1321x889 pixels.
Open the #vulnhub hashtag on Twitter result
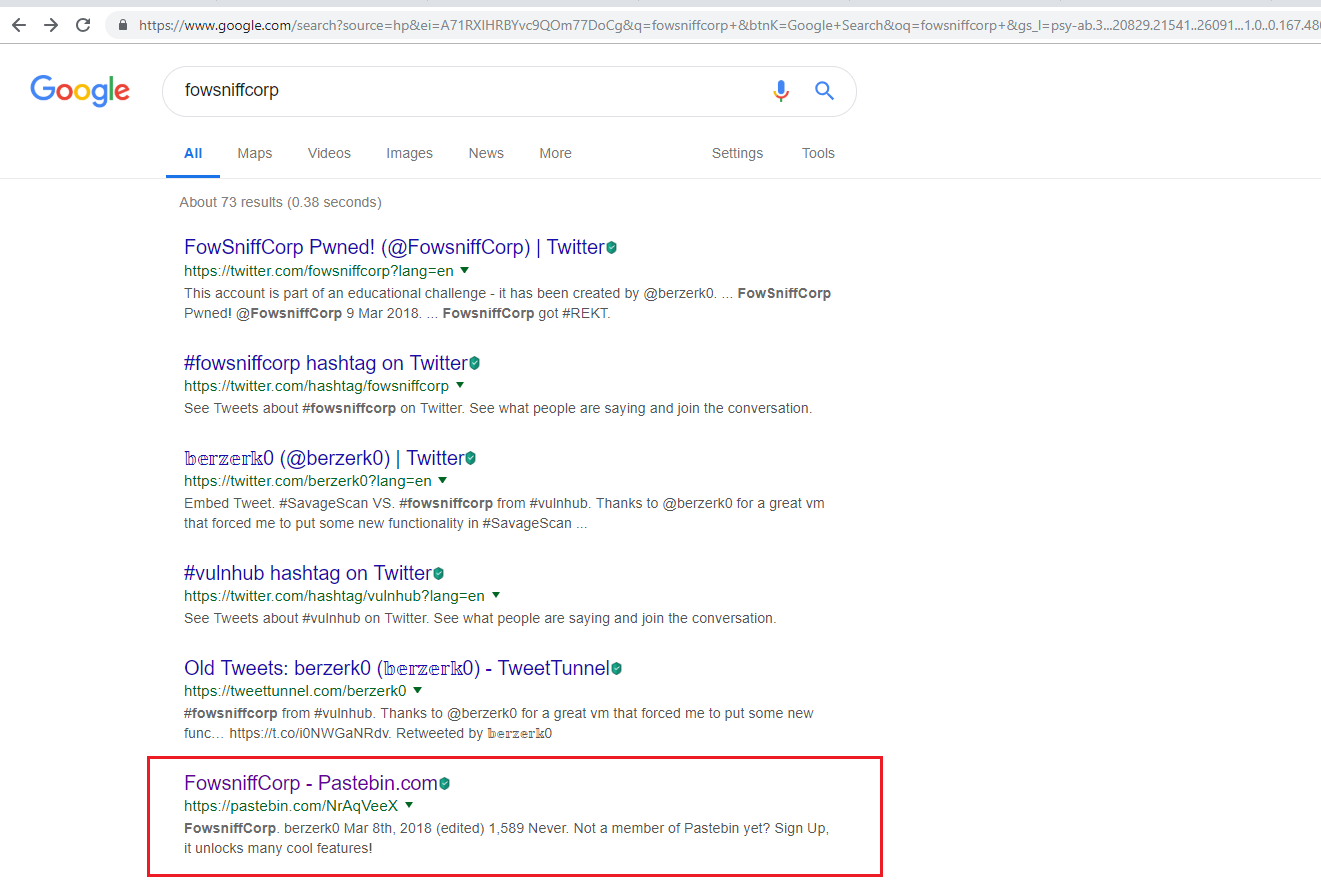(307, 573)
